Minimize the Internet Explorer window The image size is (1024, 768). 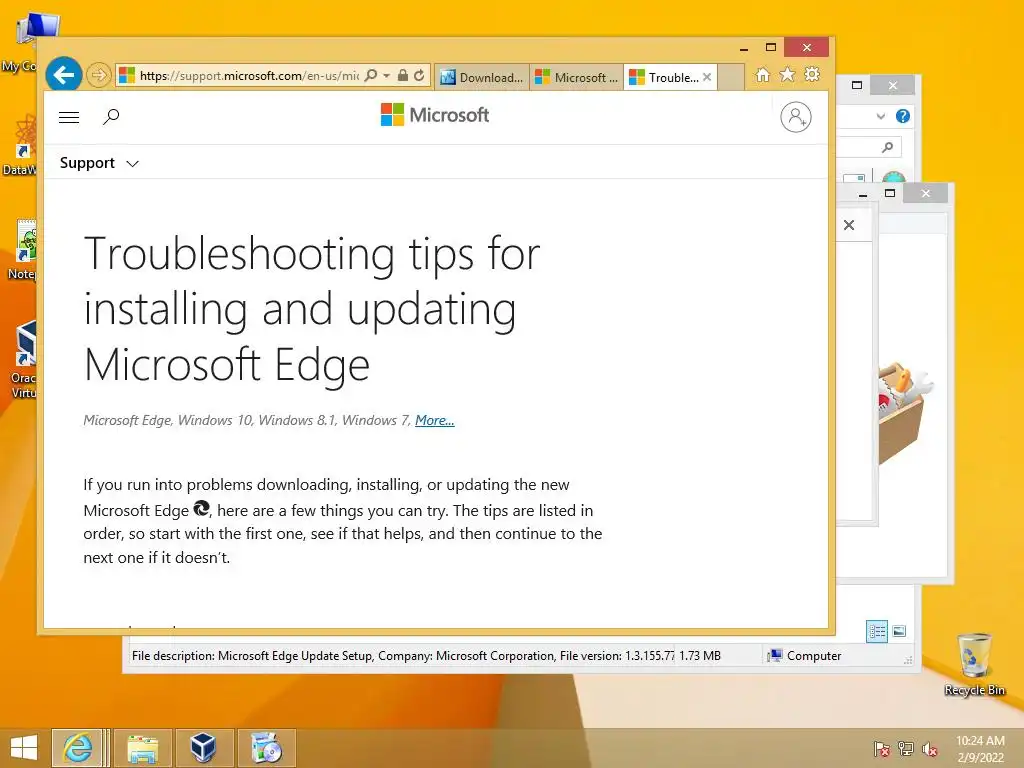(743, 48)
